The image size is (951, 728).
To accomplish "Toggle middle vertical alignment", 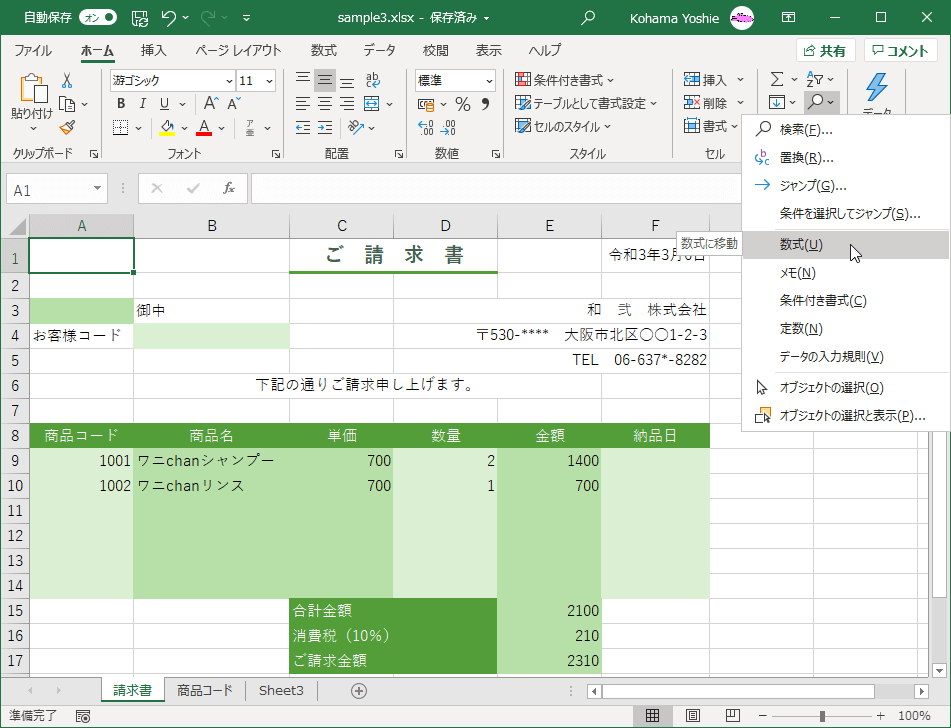I will click(x=324, y=79).
